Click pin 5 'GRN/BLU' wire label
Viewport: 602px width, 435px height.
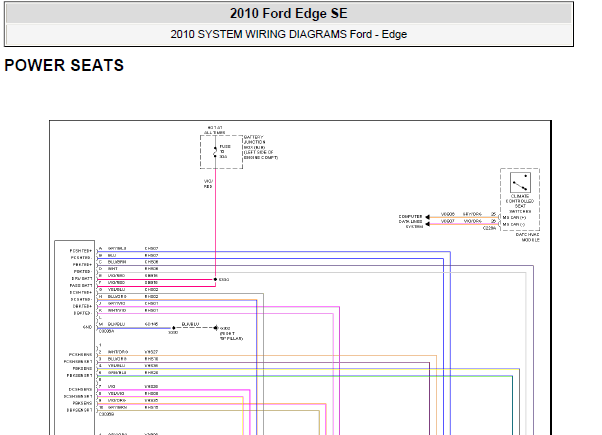pos(117,372)
